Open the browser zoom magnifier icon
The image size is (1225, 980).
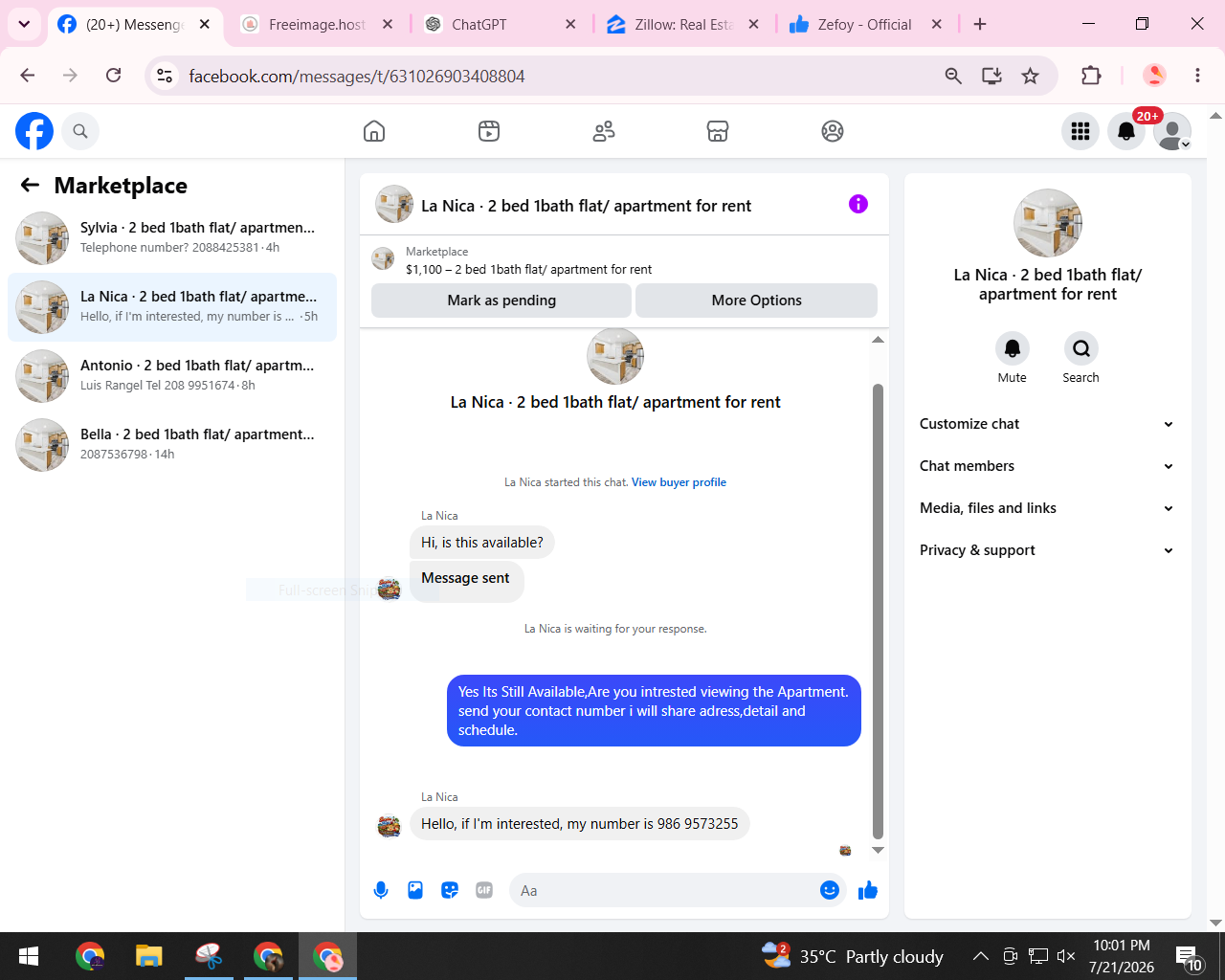(953, 76)
